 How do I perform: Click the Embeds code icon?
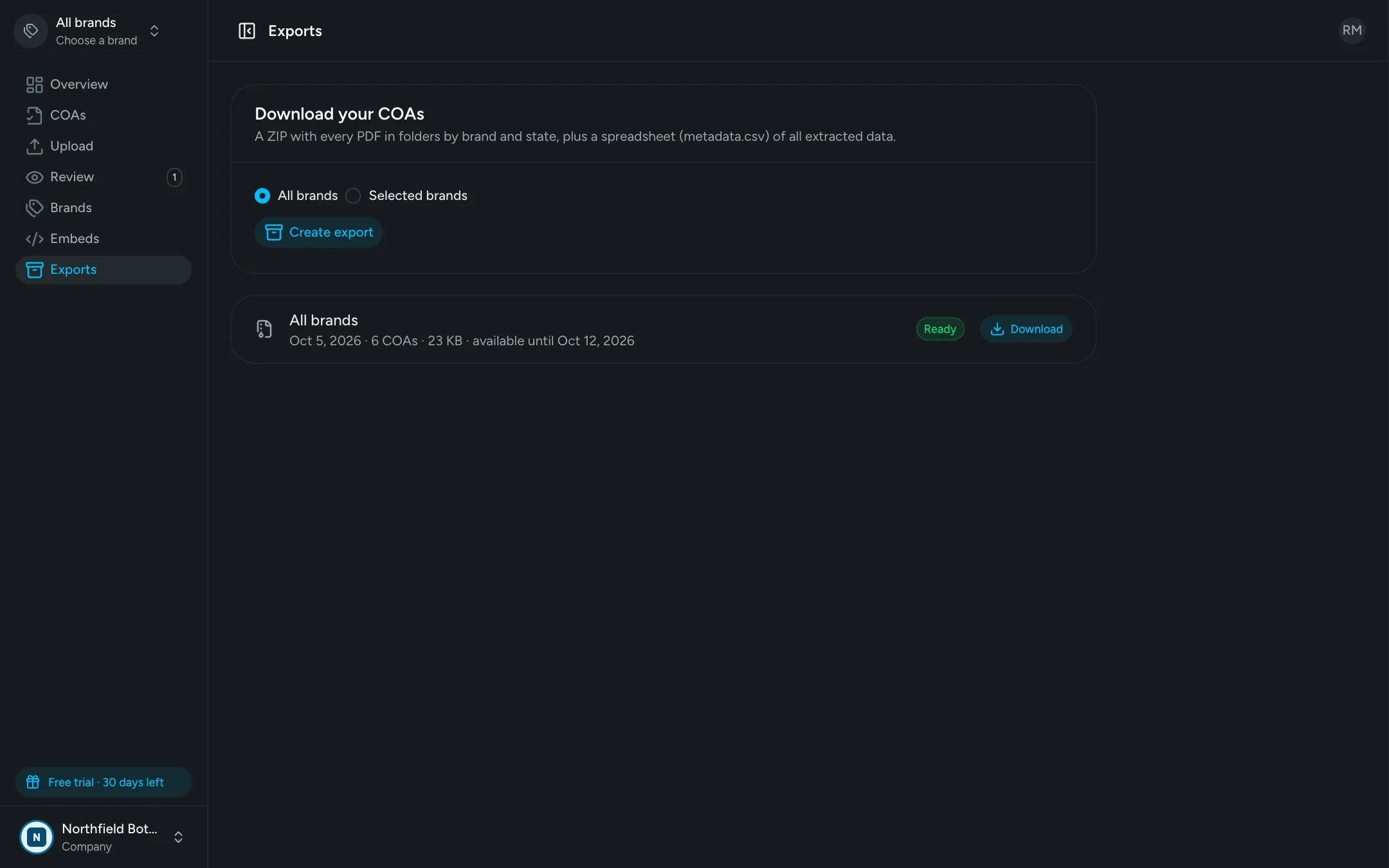pyautogui.click(x=34, y=239)
